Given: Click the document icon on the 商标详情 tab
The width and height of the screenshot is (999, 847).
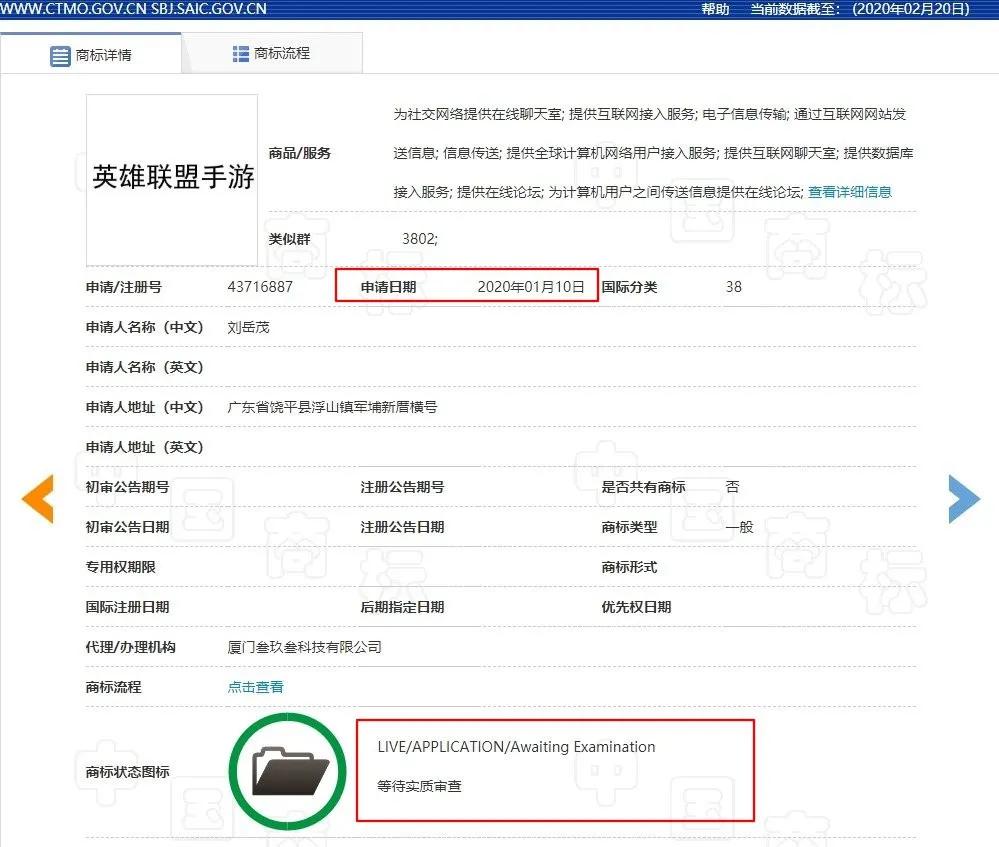Looking at the screenshot, I should [60, 56].
